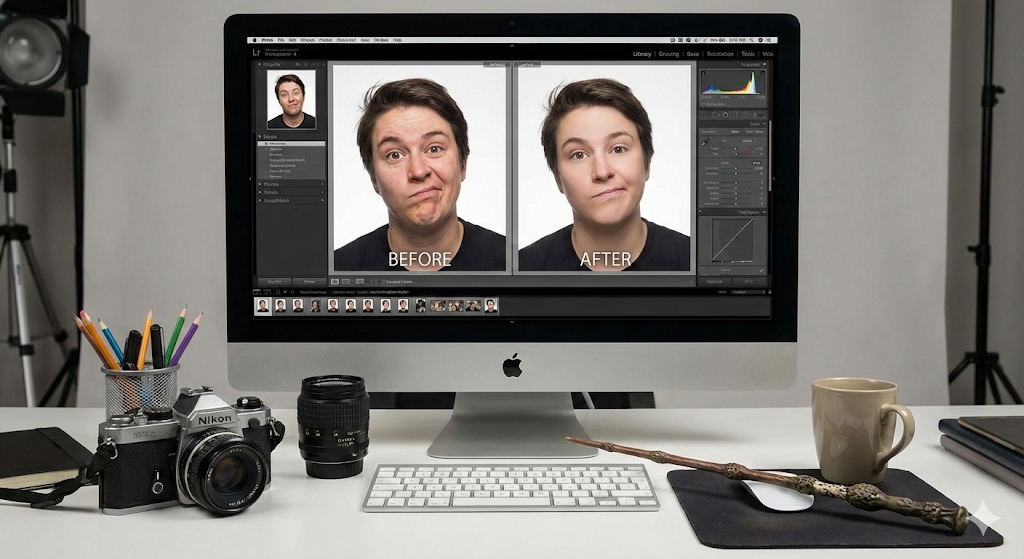Select the radial filter tool icon
Viewport: 1024px width, 559px height.
tap(745, 115)
